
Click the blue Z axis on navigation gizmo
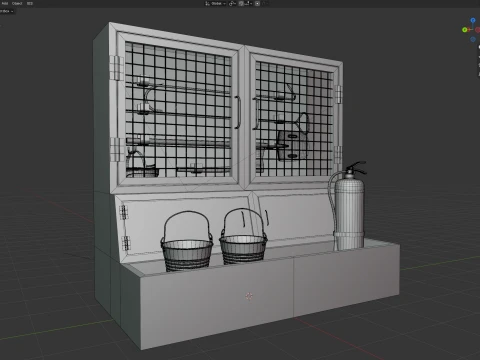coord(473,20)
